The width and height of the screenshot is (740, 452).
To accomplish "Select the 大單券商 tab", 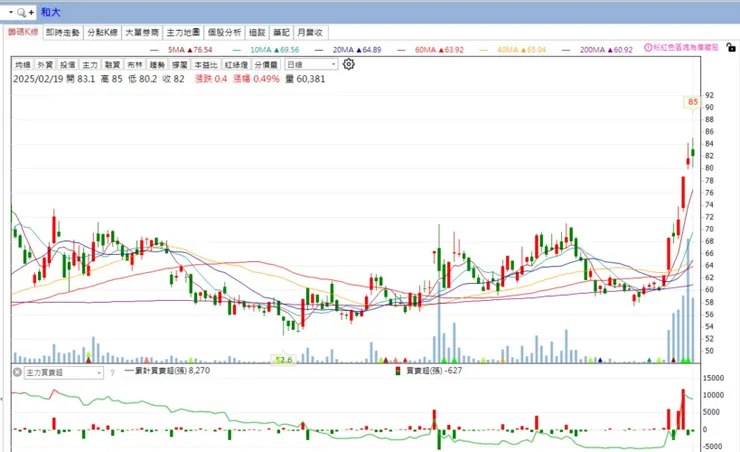I will (142, 33).
